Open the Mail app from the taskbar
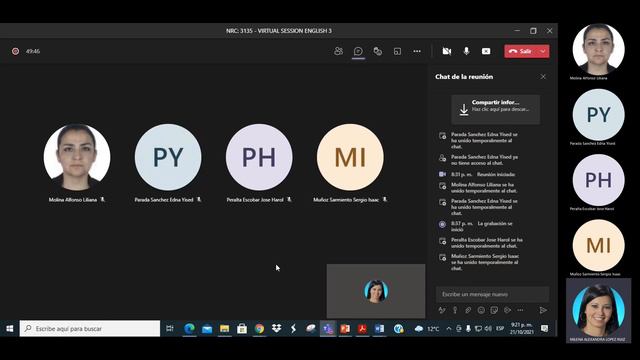Screen dimensions: 640x360 pos(207,329)
